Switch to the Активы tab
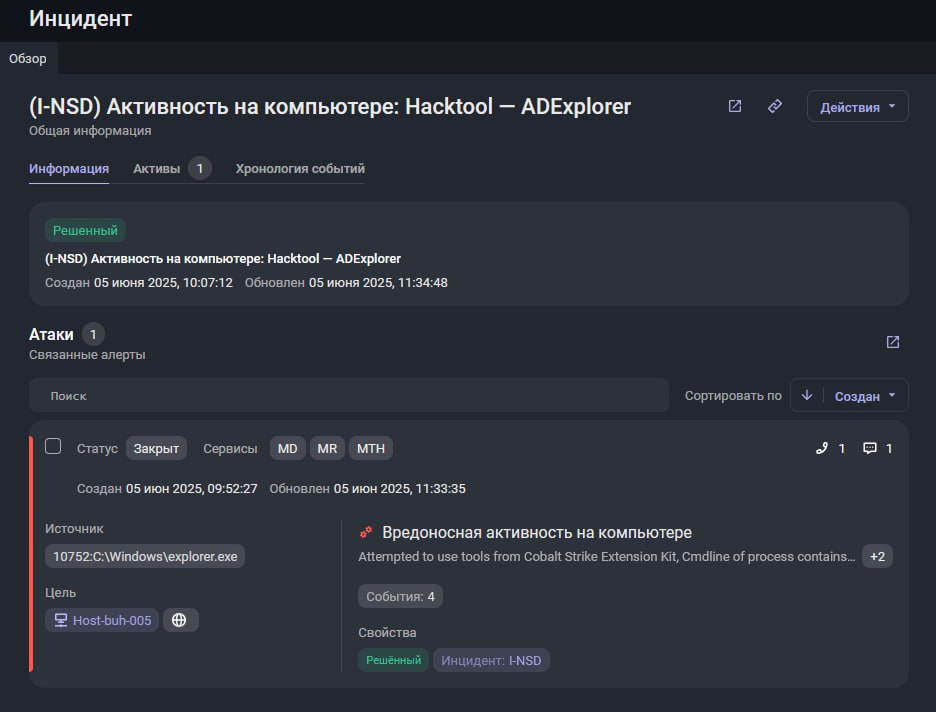The height and width of the screenshot is (712, 936). (x=157, y=168)
